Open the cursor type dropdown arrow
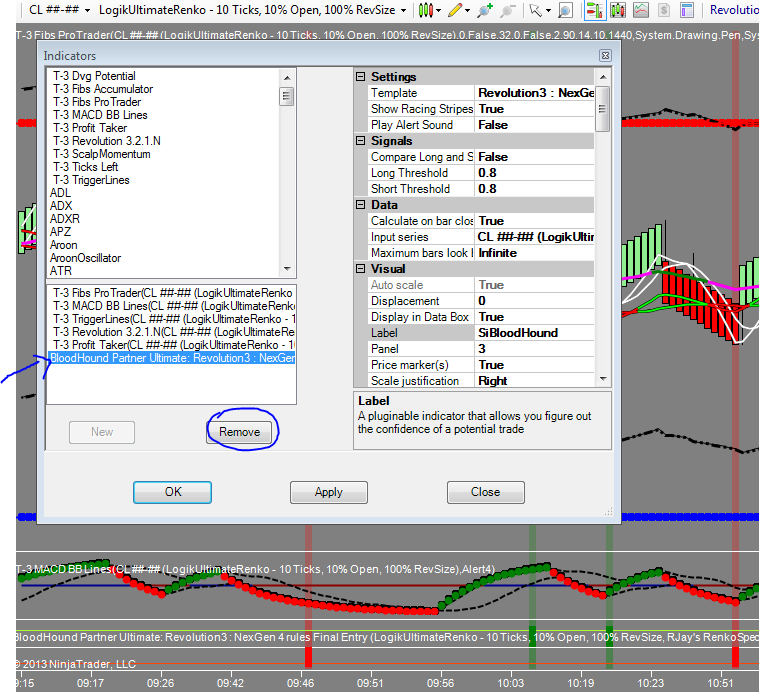The width and height of the screenshot is (759, 692). pos(548,10)
